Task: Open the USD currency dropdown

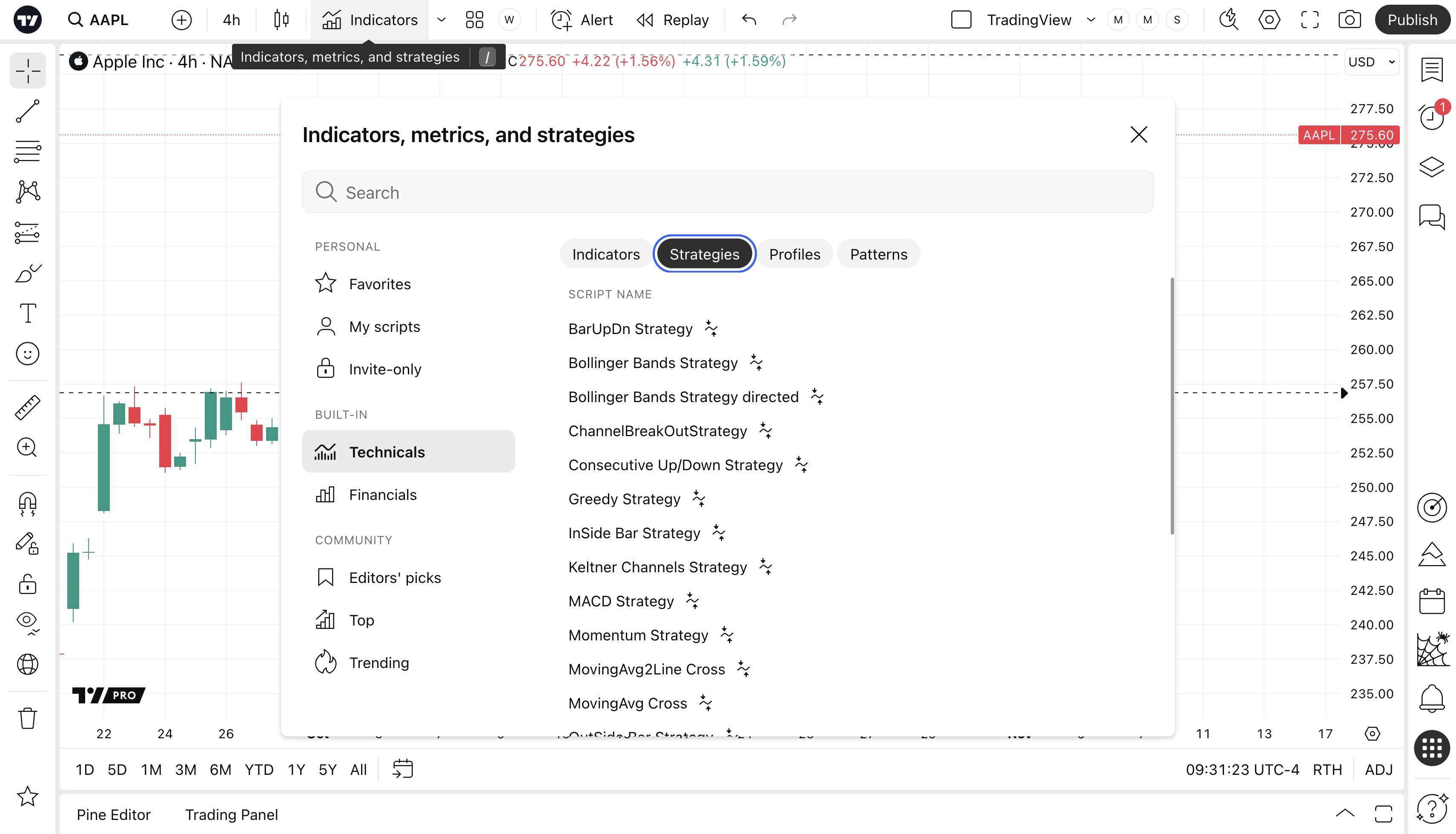Action: coord(1371,62)
